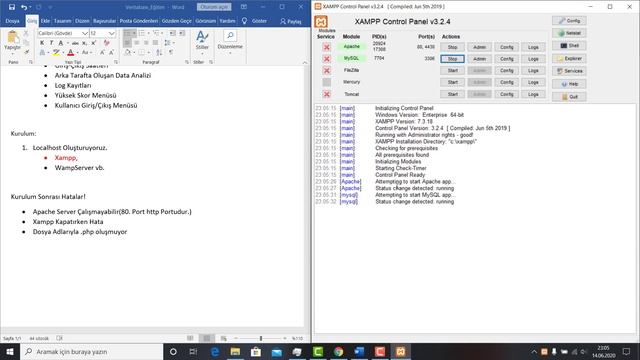Switch to the Posta Gönderileri tab

coord(139,21)
